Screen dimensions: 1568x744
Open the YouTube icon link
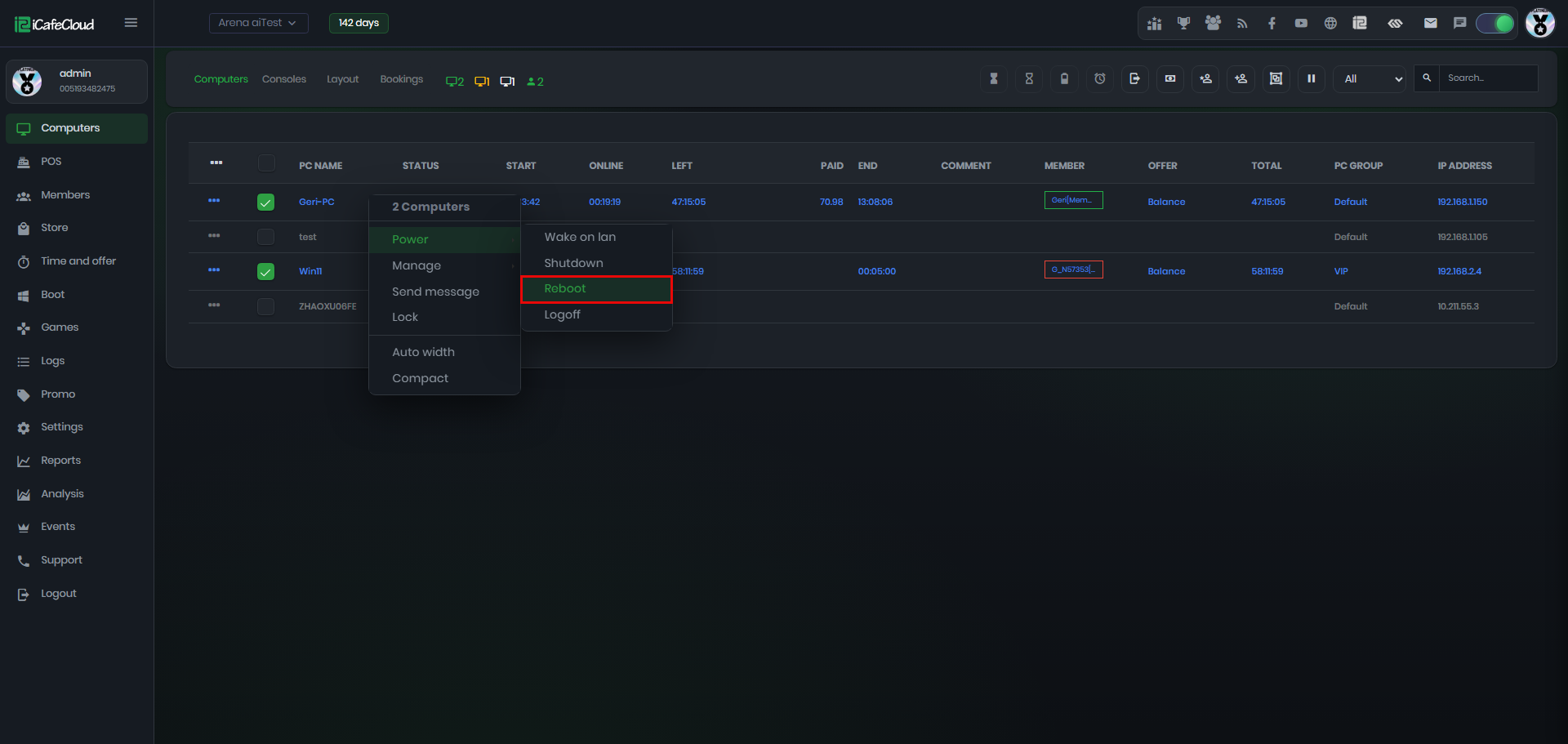(x=1301, y=24)
